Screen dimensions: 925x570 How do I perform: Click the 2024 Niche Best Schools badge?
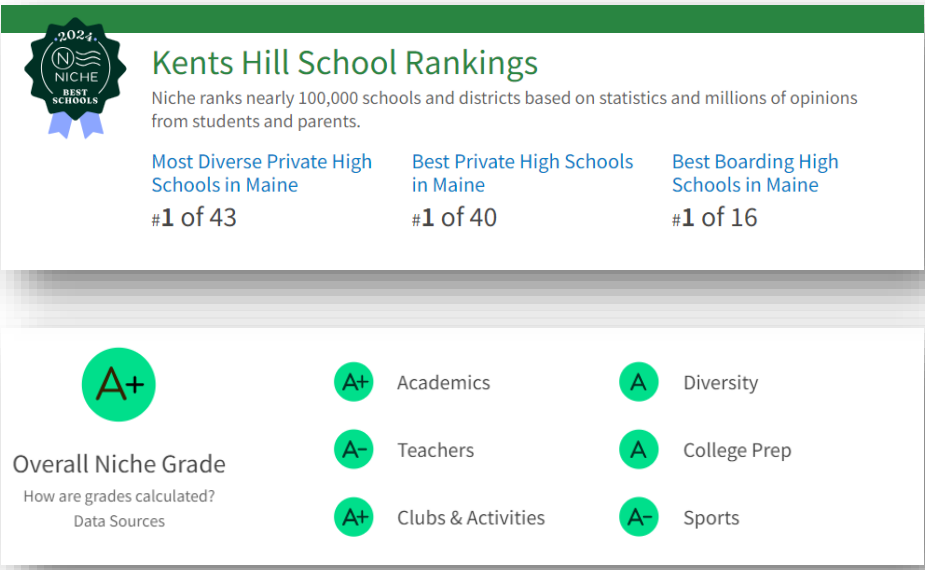pyautogui.click(x=75, y=77)
